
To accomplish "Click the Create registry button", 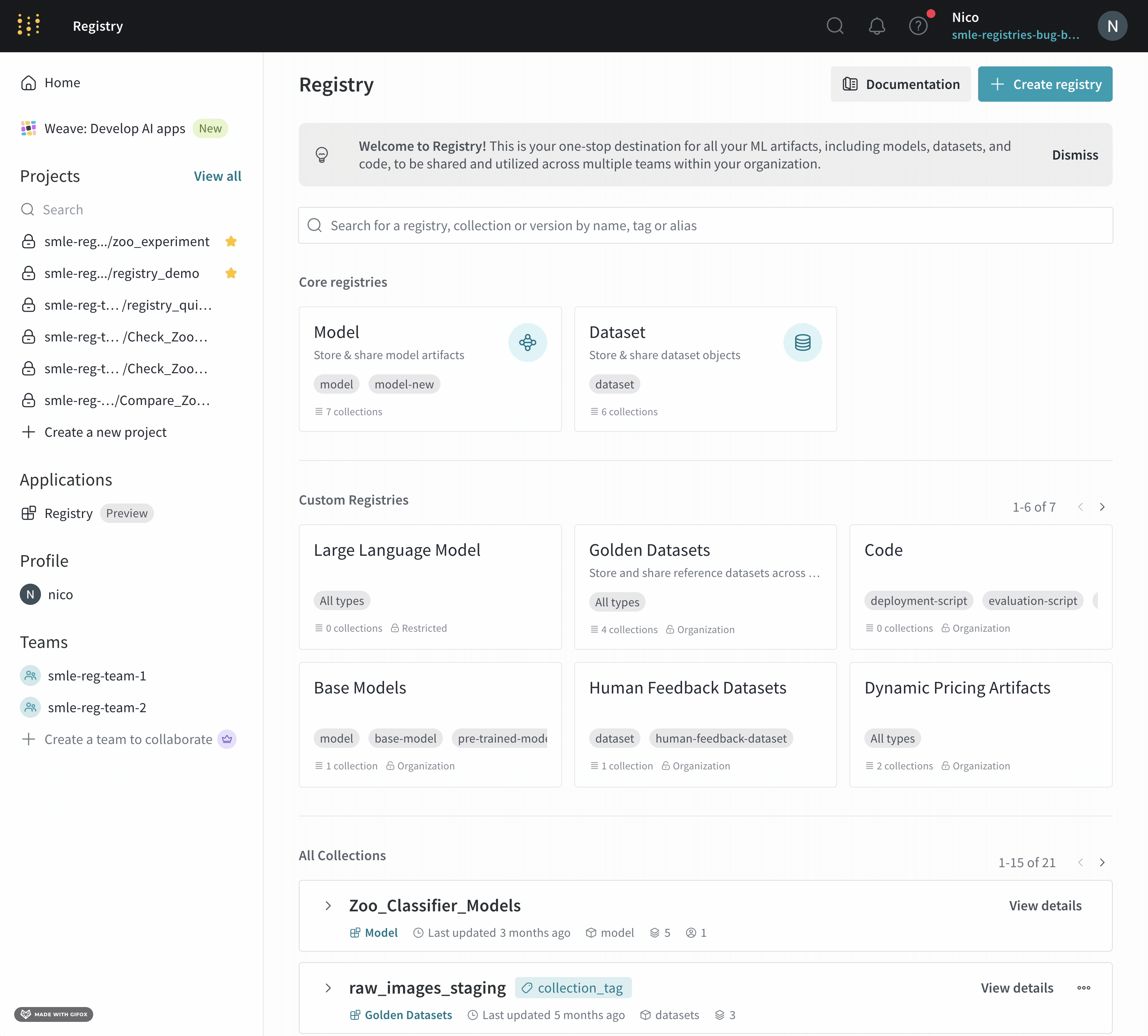I will coord(1045,84).
